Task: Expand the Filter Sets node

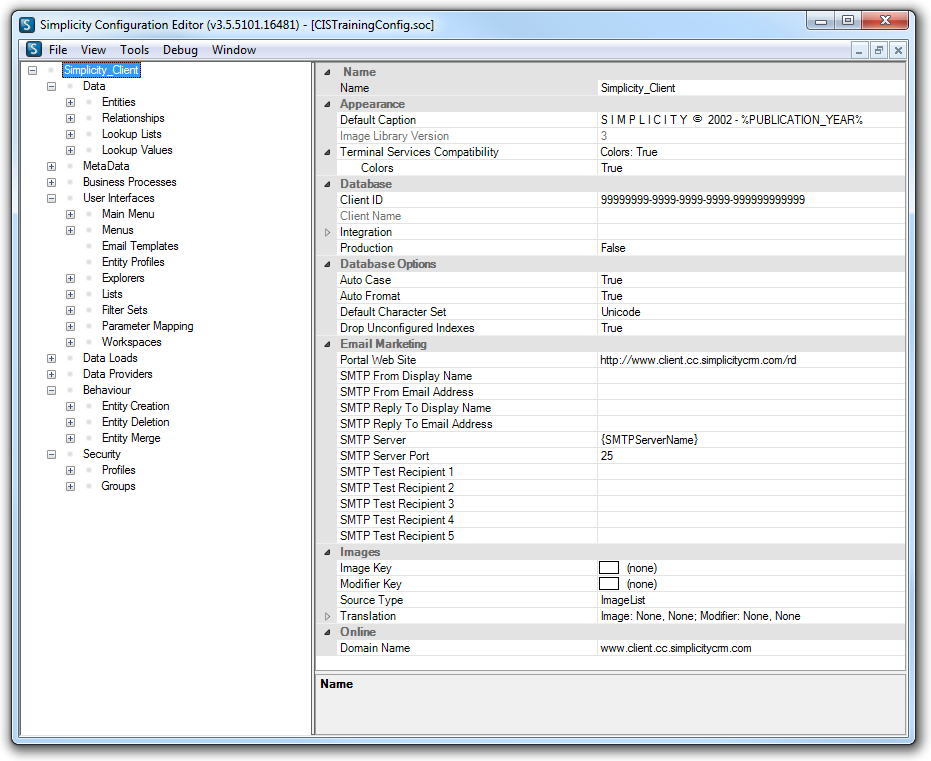Action: click(x=71, y=310)
